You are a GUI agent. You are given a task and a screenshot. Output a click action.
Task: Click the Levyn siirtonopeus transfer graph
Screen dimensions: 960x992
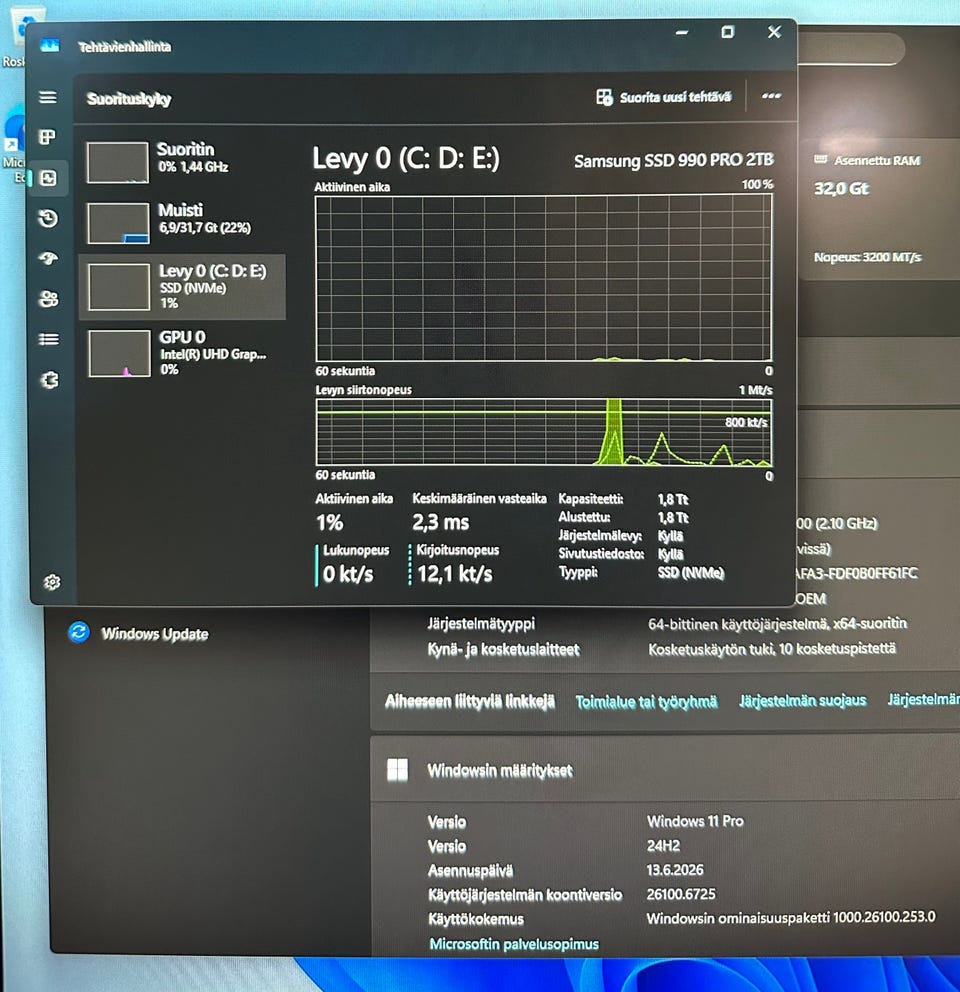(544, 433)
